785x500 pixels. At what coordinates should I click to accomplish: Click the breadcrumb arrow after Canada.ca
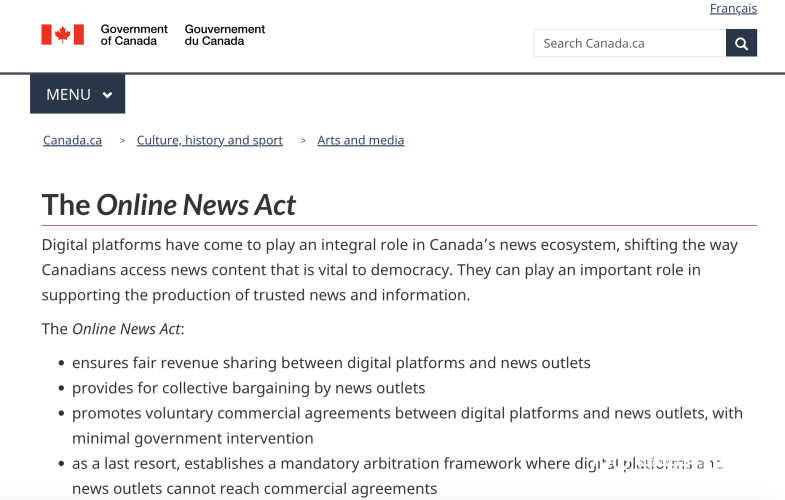(x=122, y=141)
